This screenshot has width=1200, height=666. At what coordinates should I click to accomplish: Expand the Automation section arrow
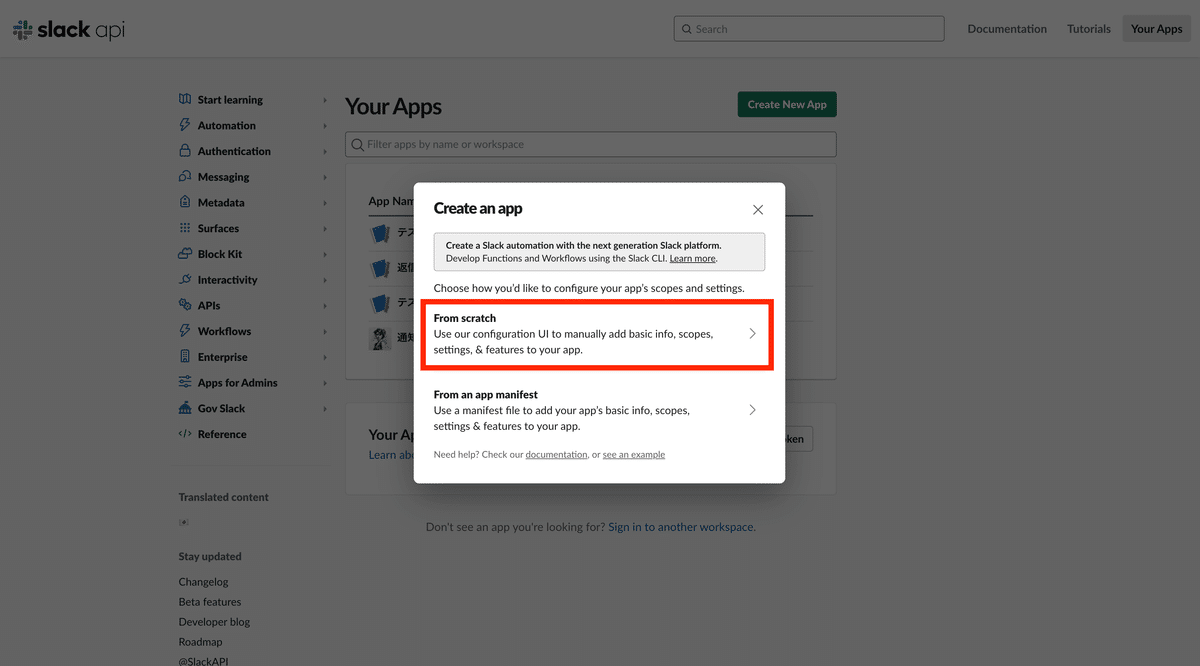point(325,126)
